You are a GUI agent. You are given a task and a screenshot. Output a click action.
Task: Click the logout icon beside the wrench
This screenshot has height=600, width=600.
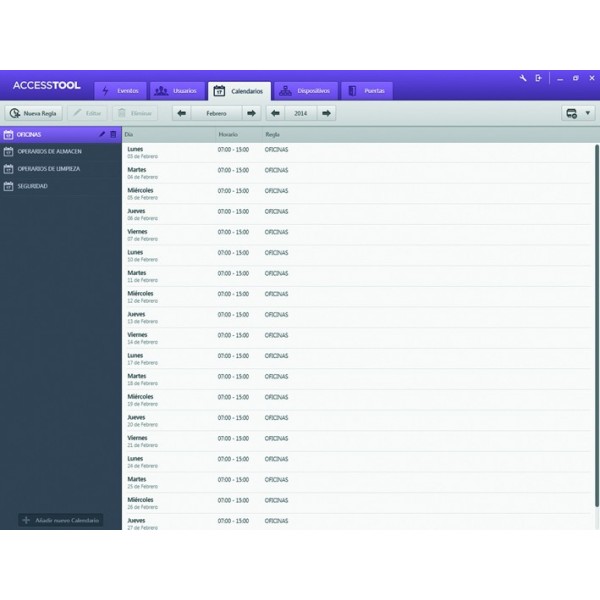pyautogui.click(x=538, y=78)
